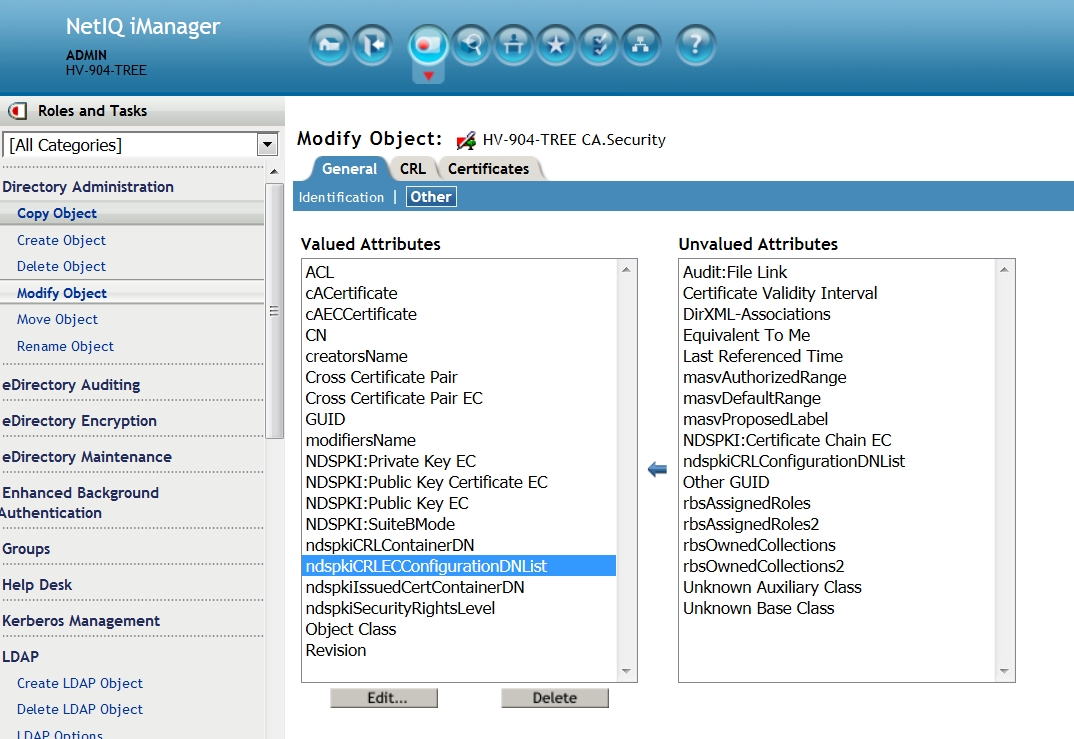Click the blue move-left arrow between lists
The height and width of the screenshot is (739, 1074).
click(x=658, y=469)
